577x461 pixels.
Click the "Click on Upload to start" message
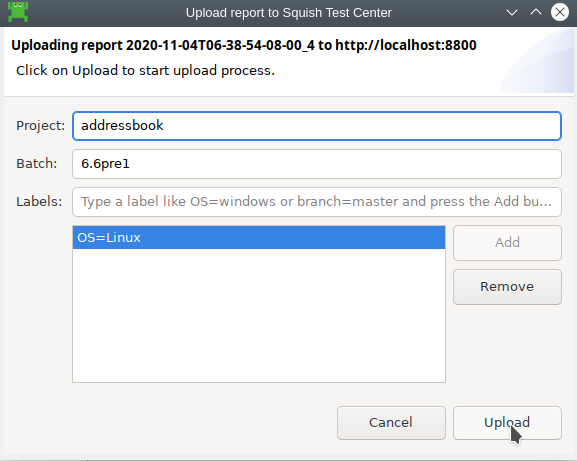pyautogui.click(x=145, y=71)
